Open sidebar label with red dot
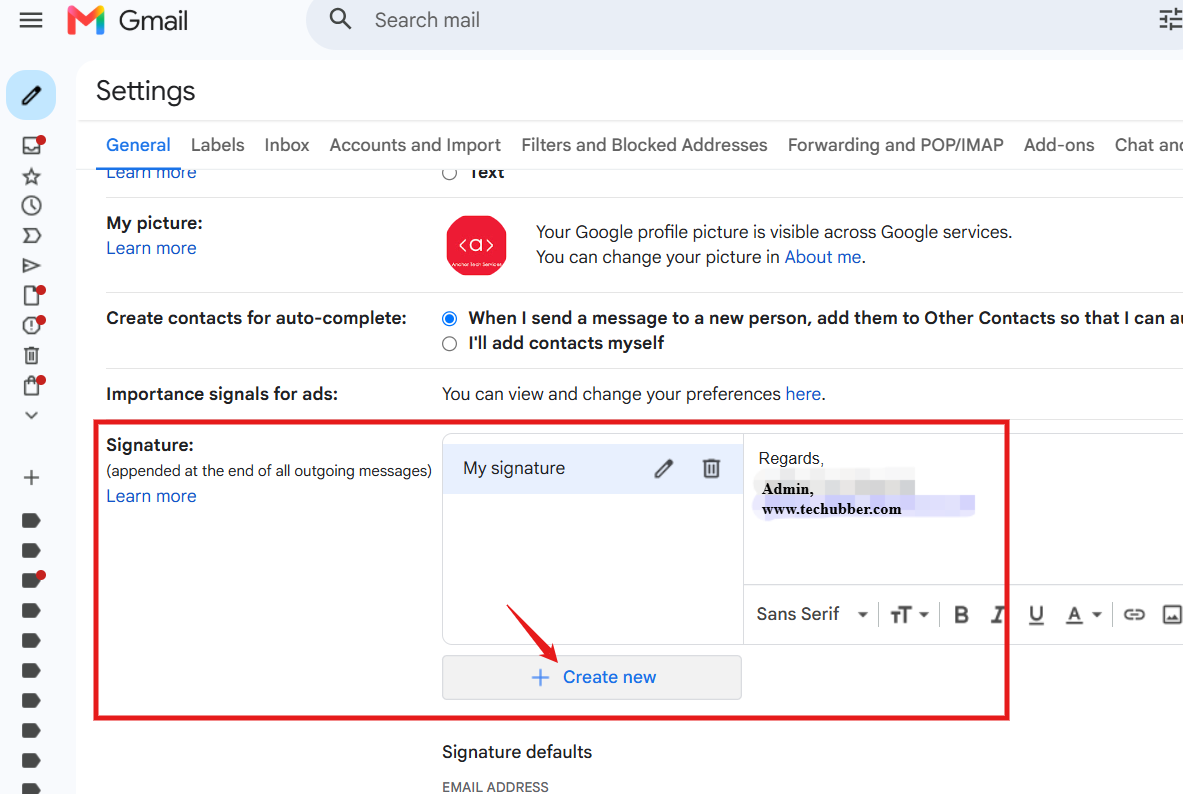The width and height of the screenshot is (1183, 794). coord(32,580)
